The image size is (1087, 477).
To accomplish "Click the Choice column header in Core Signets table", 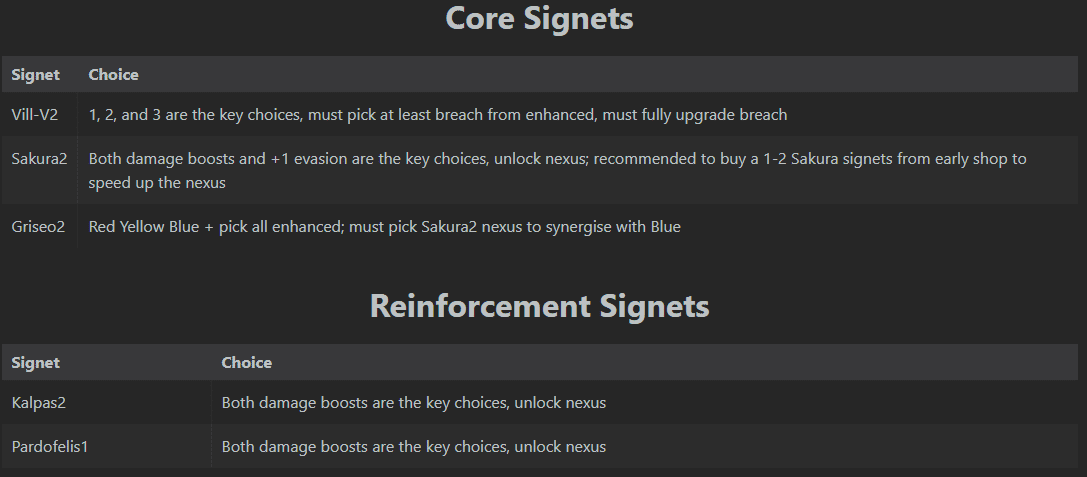I will point(113,75).
